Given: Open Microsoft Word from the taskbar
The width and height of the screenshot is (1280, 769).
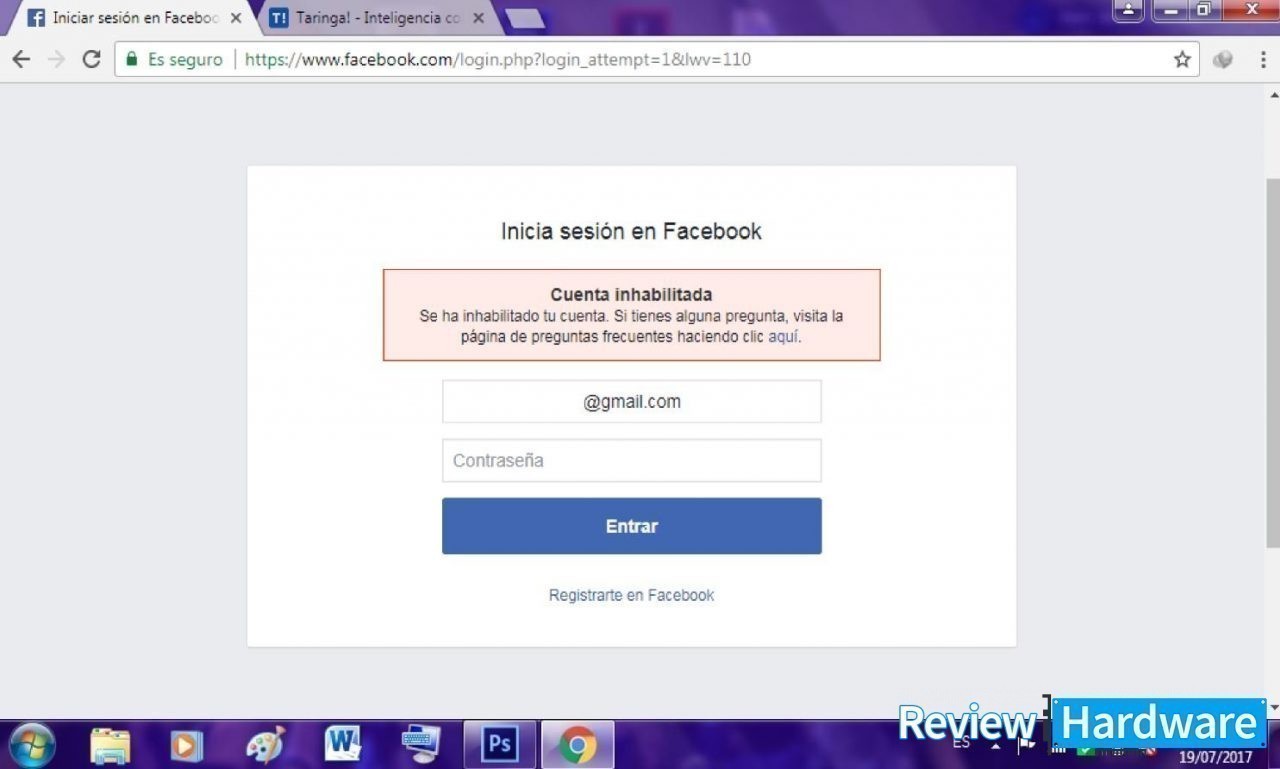Looking at the screenshot, I should 343,745.
